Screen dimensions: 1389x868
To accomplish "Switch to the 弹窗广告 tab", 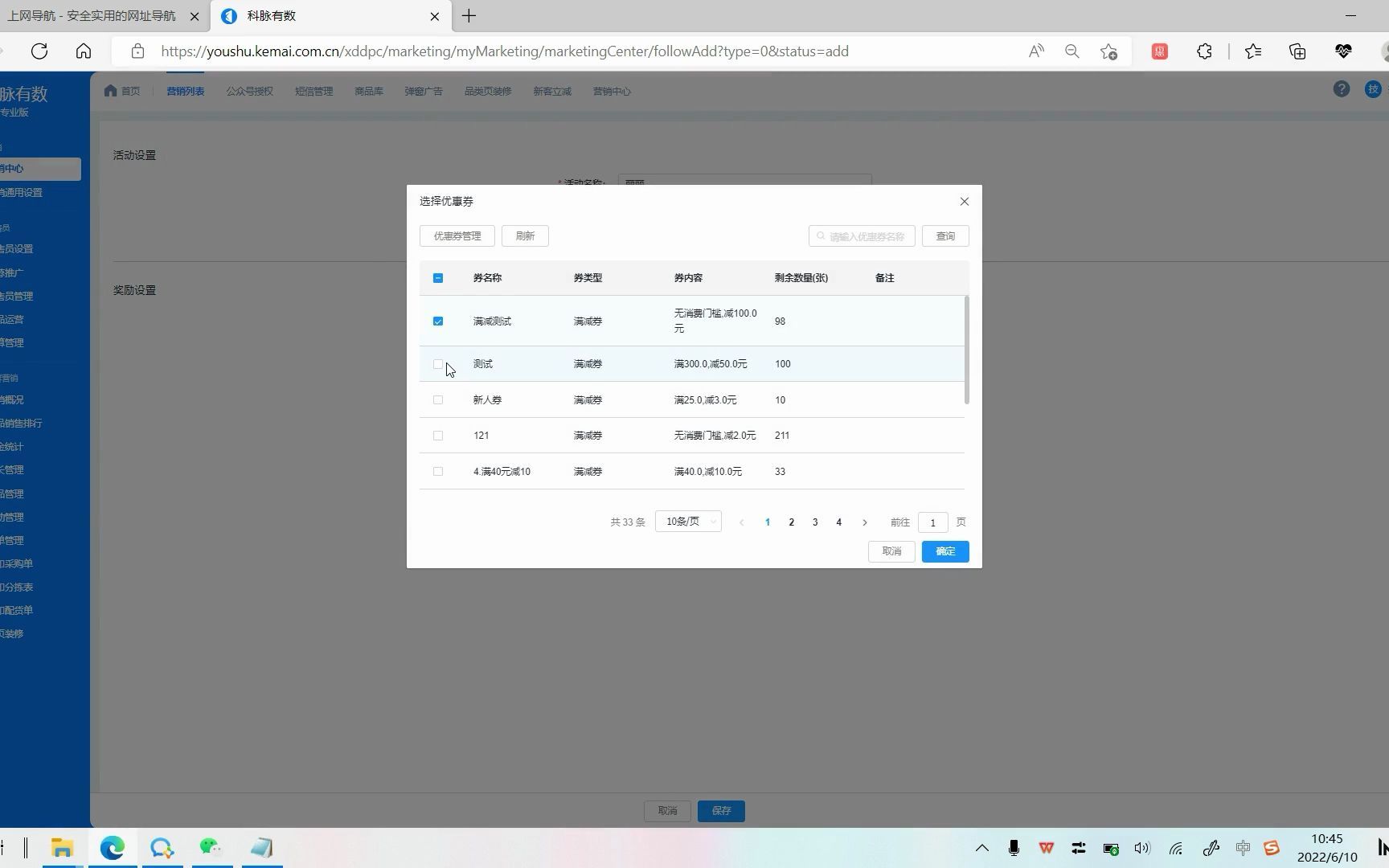I will coord(424,92).
